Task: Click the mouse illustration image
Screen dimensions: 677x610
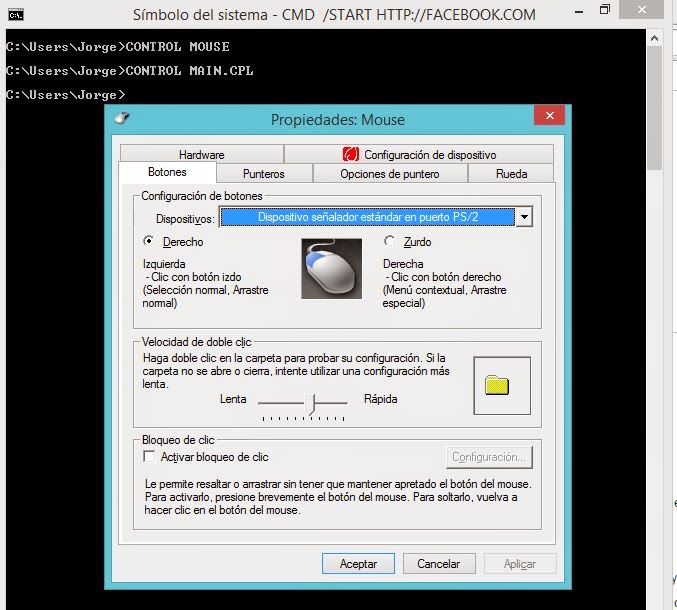Action: [x=332, y=269]
